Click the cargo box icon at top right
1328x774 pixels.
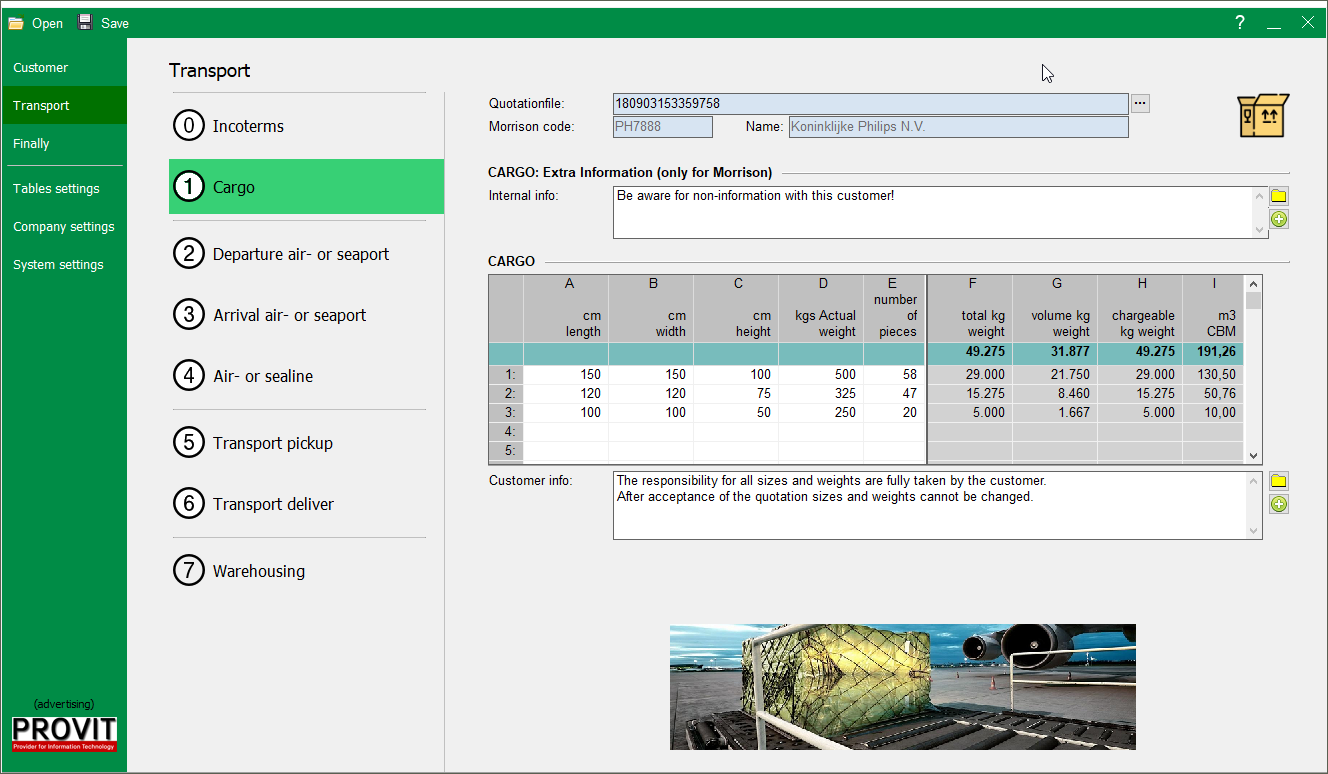[x=1263, y=116]
